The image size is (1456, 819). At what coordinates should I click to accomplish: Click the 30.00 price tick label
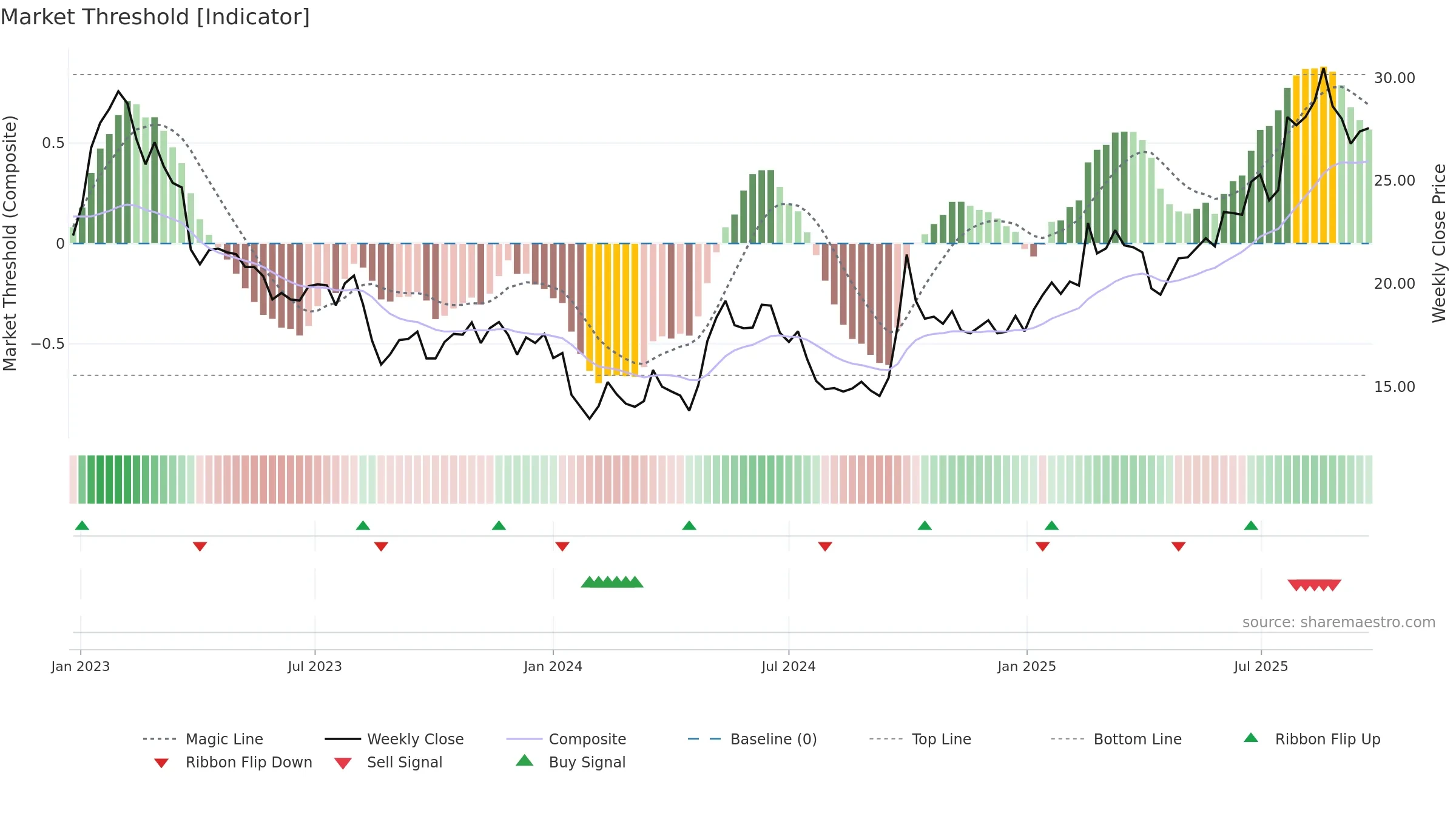[x=1395, y=78]
